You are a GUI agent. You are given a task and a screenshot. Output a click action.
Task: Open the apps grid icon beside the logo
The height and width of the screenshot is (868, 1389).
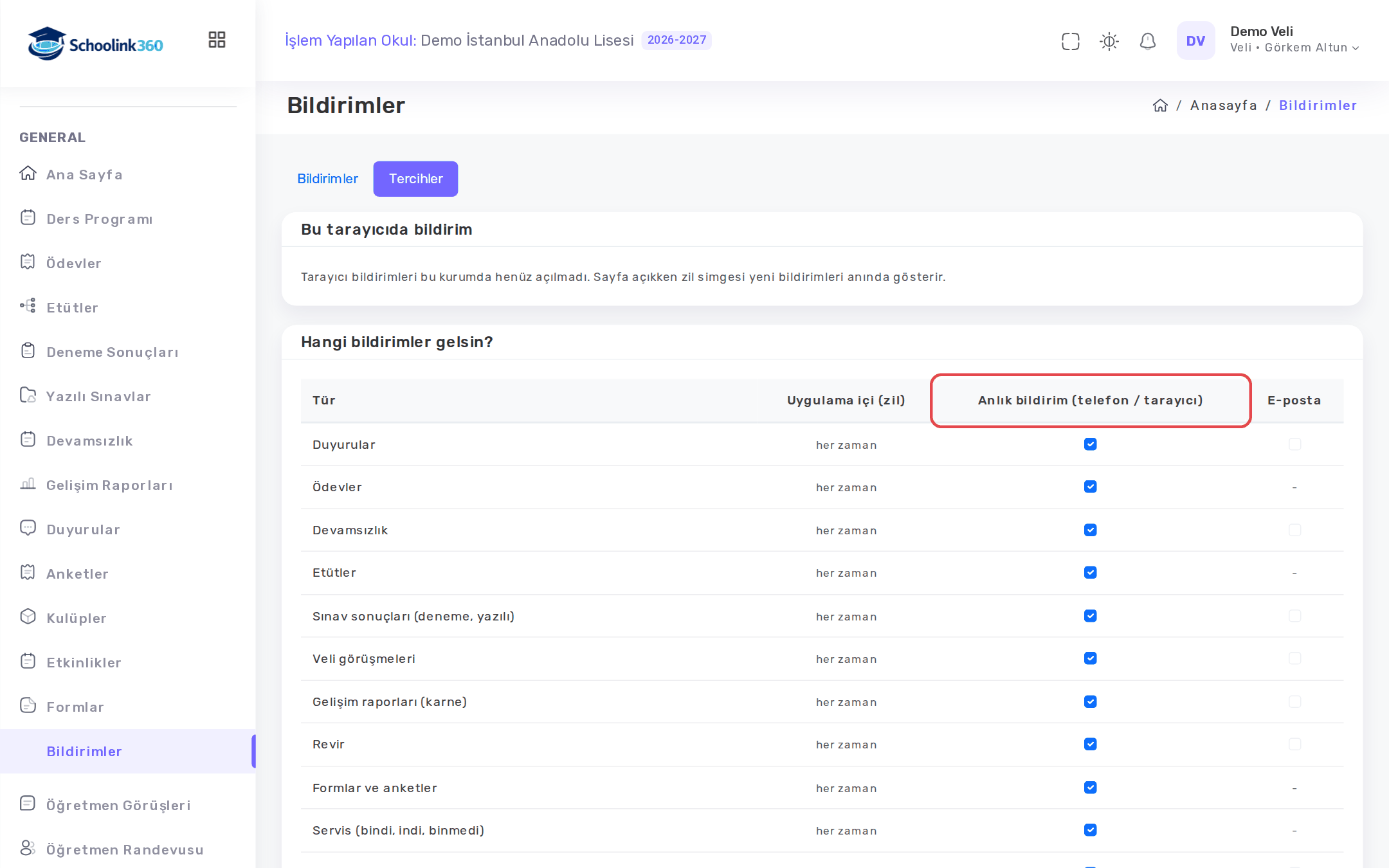pos(217,40)
